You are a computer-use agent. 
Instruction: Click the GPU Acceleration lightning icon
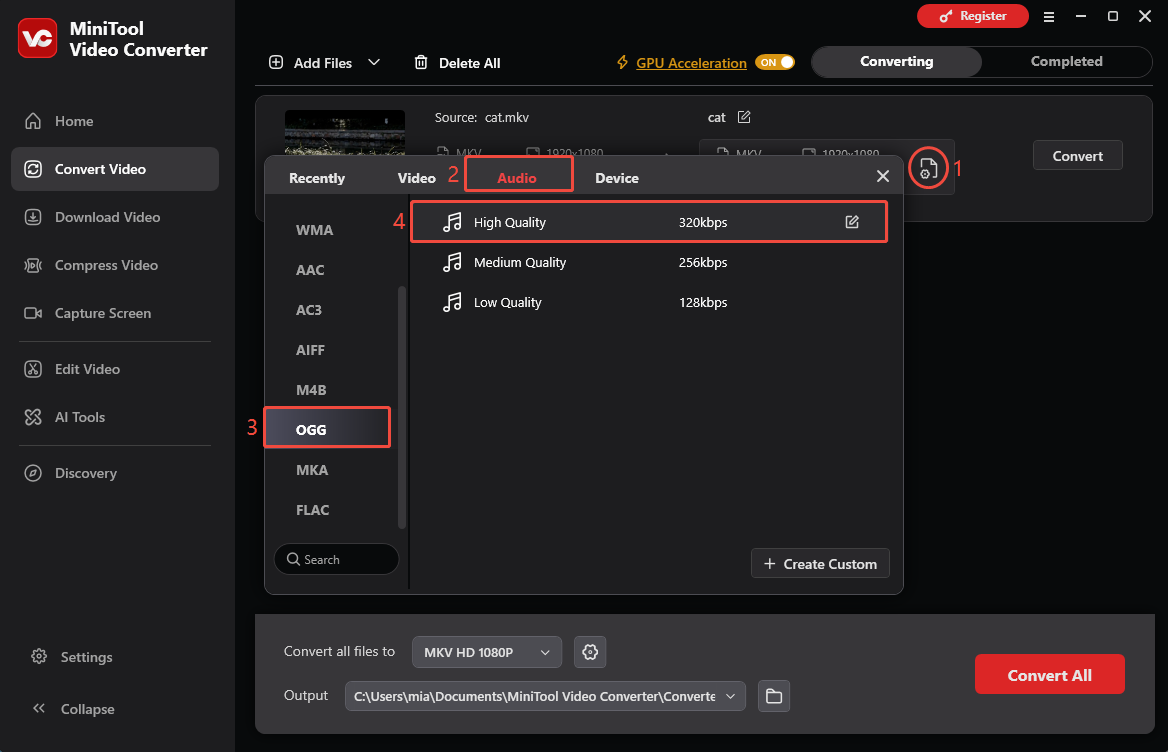pyautogui.click(x=623, y=63)
